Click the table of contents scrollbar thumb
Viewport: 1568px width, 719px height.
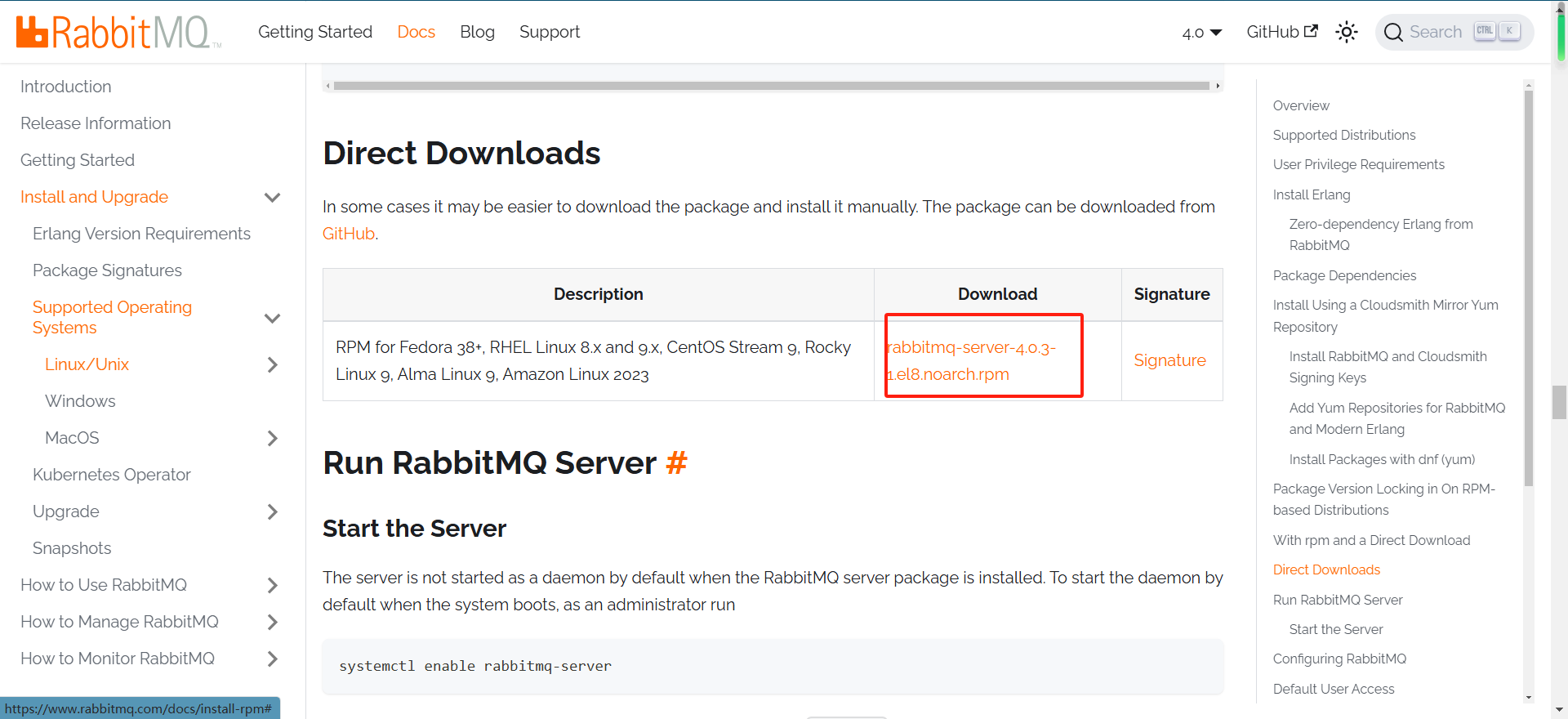(1529, 288)
